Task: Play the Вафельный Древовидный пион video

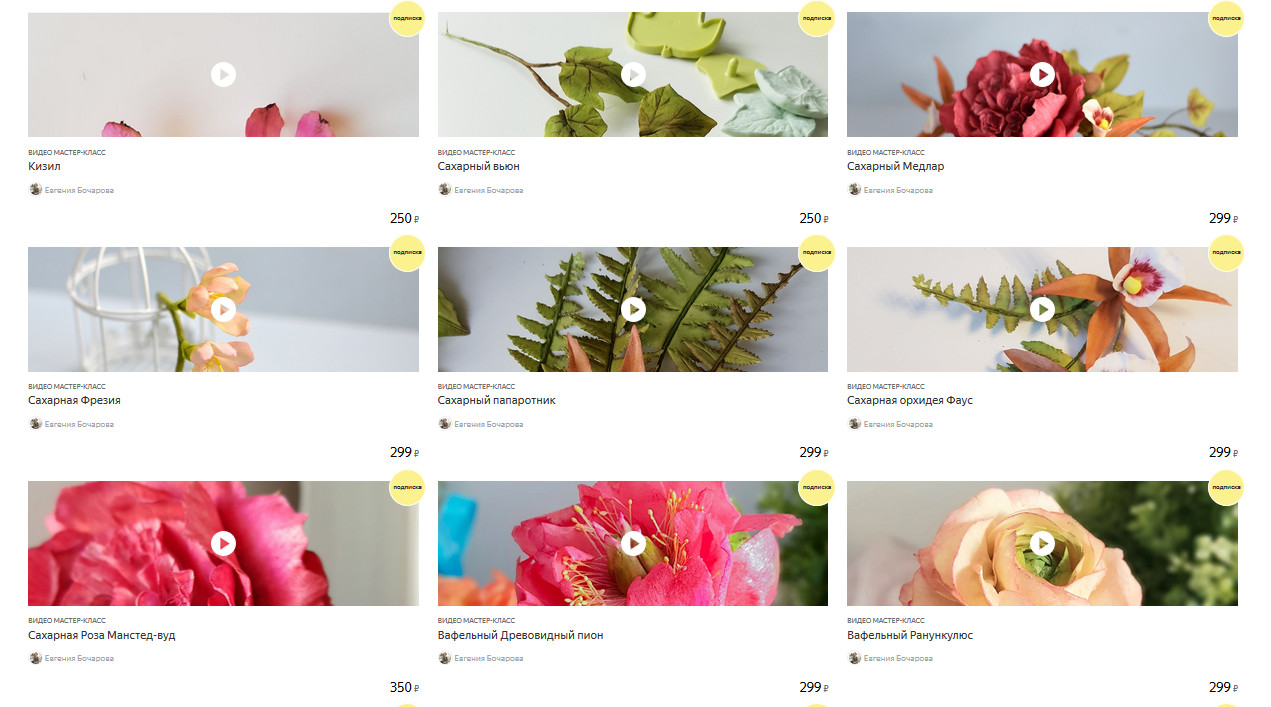Action: [633, 543]
